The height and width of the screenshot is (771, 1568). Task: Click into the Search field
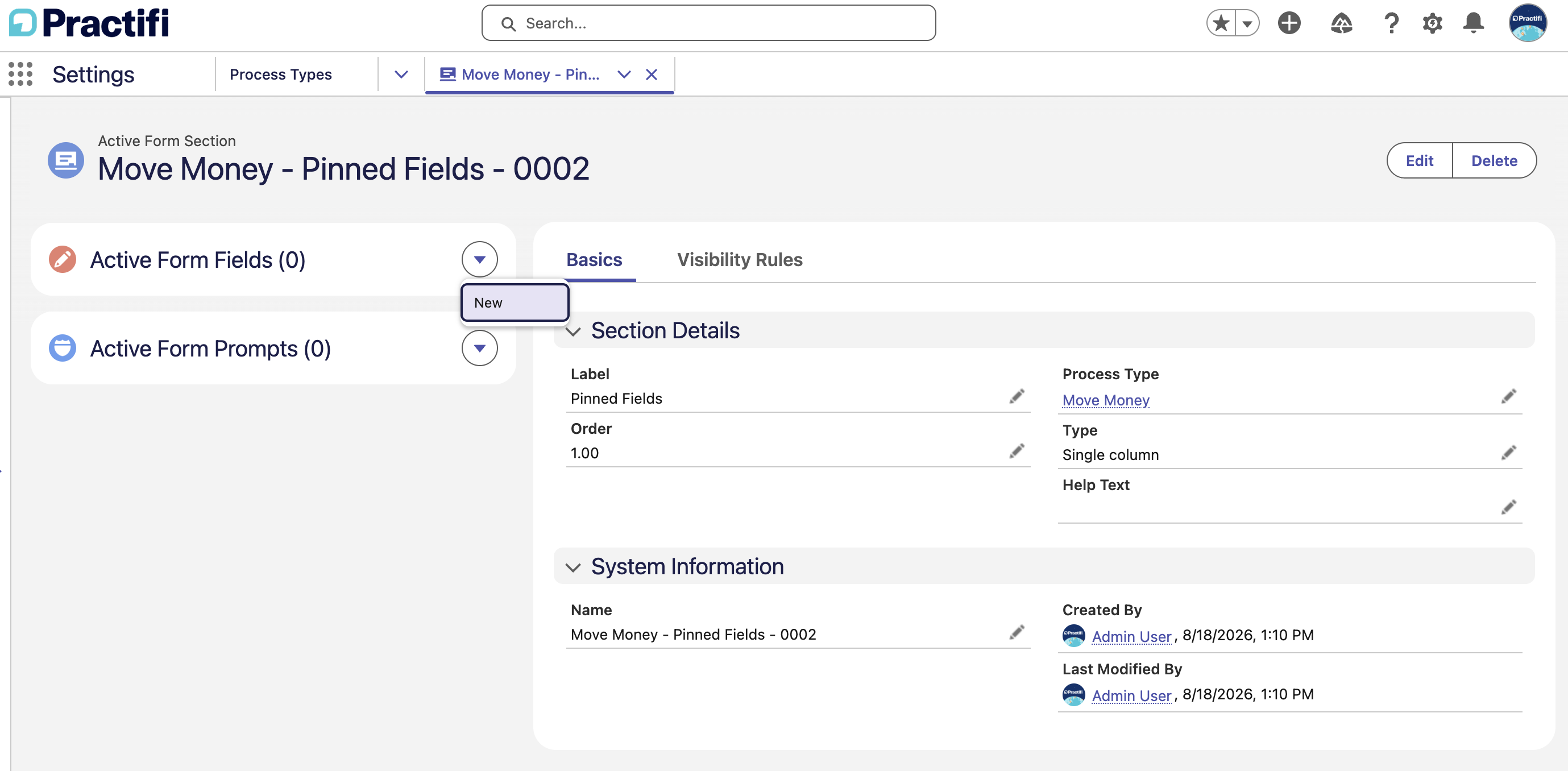click(x=708, y=24)
